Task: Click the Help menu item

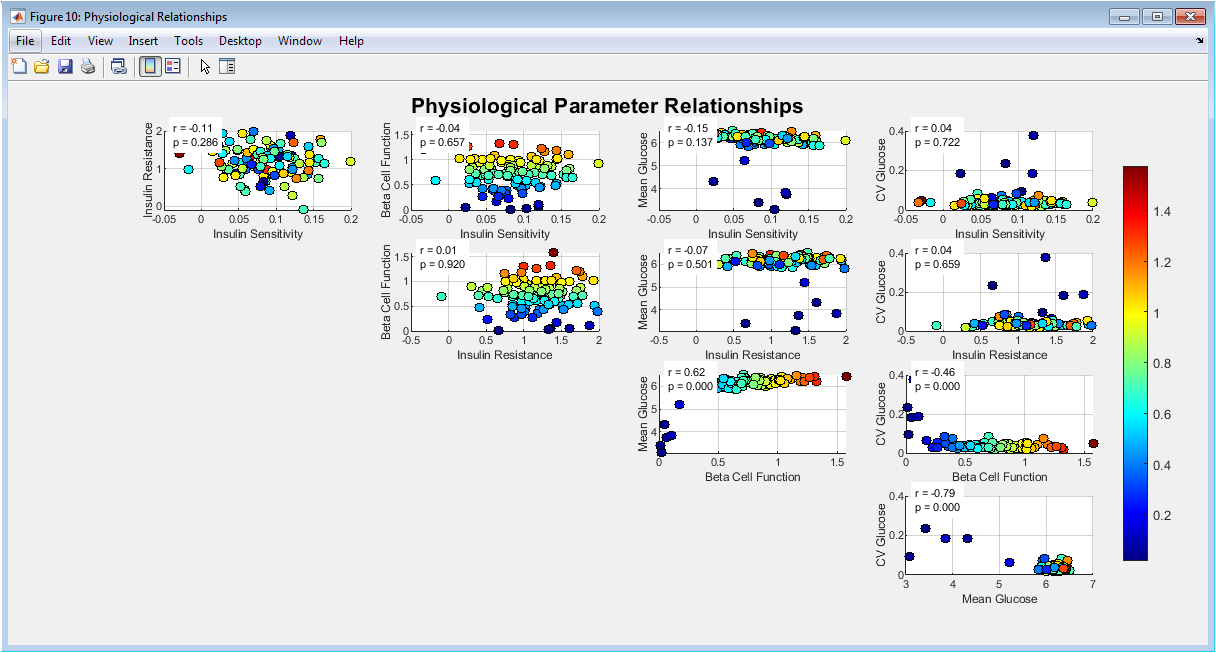Action: pyautogui.click(x=351, y=41)
